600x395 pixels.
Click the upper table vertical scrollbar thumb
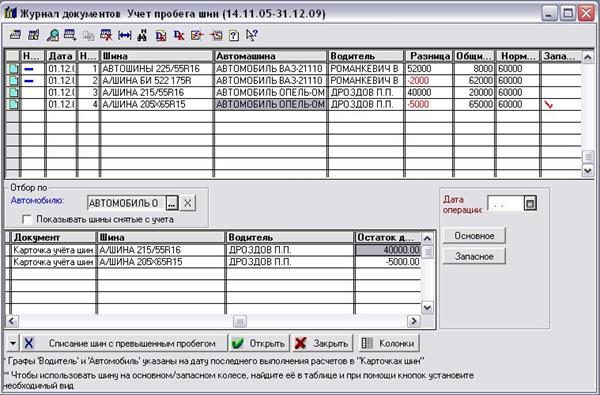pos(588,157)
